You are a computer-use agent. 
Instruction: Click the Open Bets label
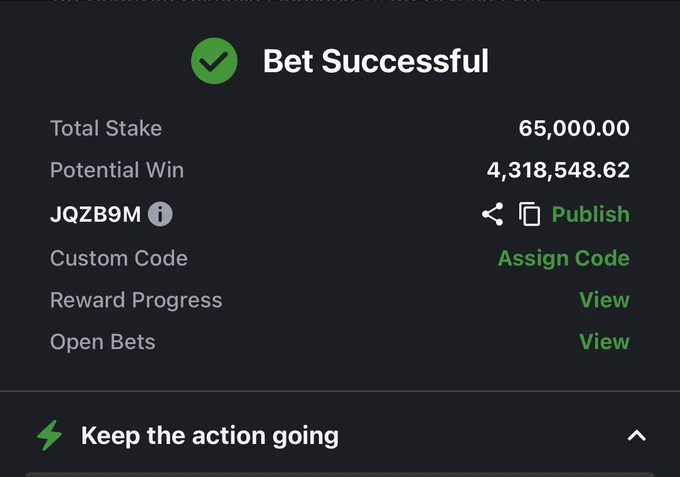click(103, 342)
